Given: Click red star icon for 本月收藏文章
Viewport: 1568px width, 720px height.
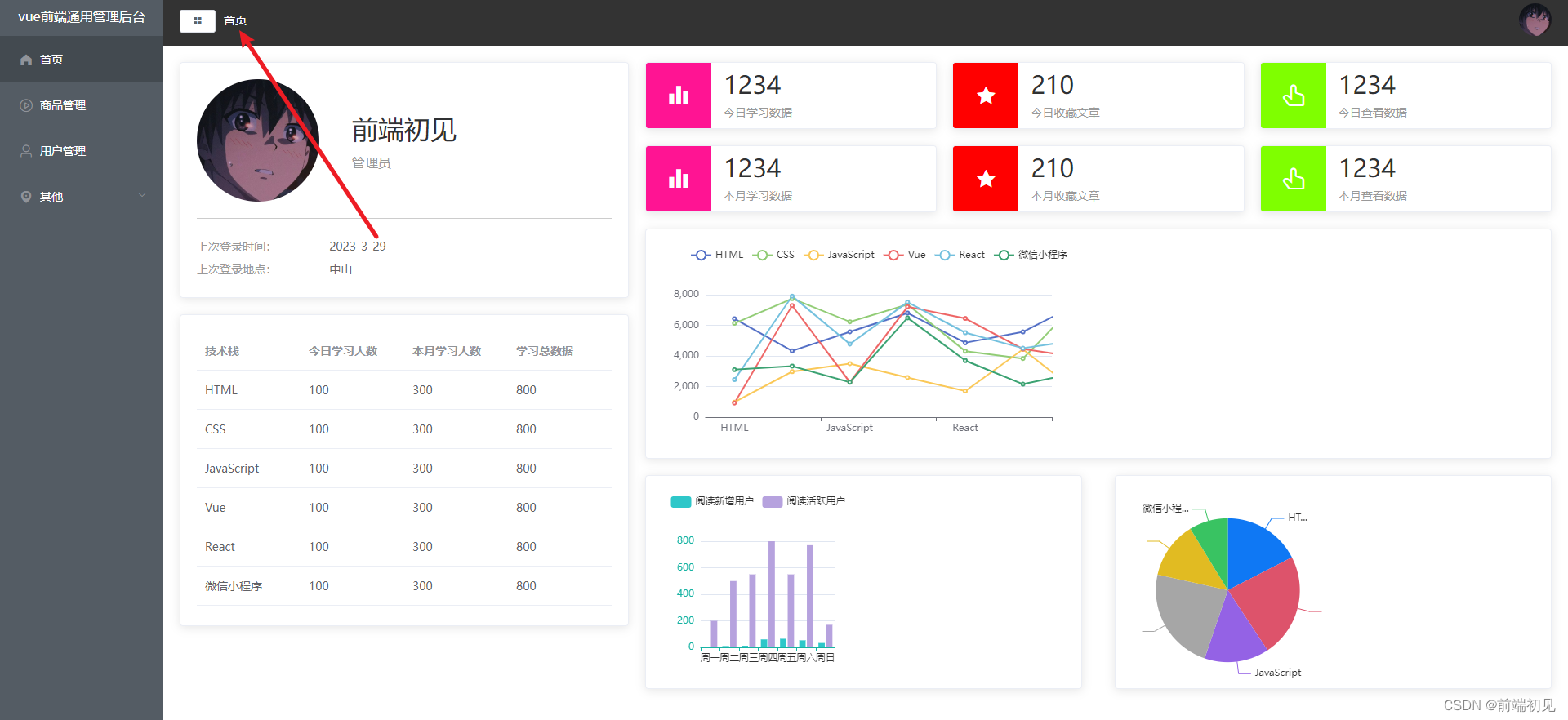Looking at the screenshot, I should coord(986,179).
